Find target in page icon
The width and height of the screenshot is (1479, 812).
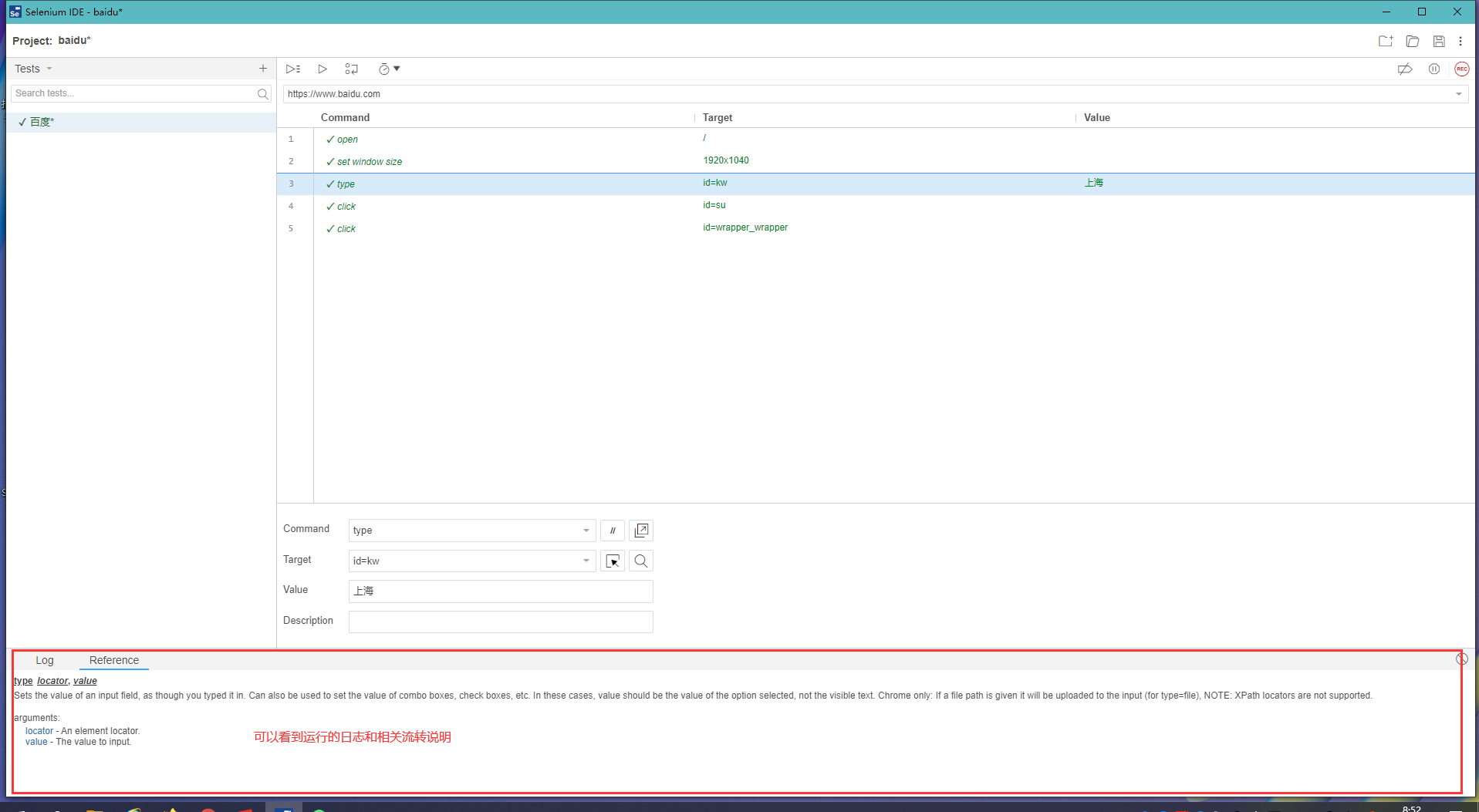pyautogui.click(x=641, y=561)
